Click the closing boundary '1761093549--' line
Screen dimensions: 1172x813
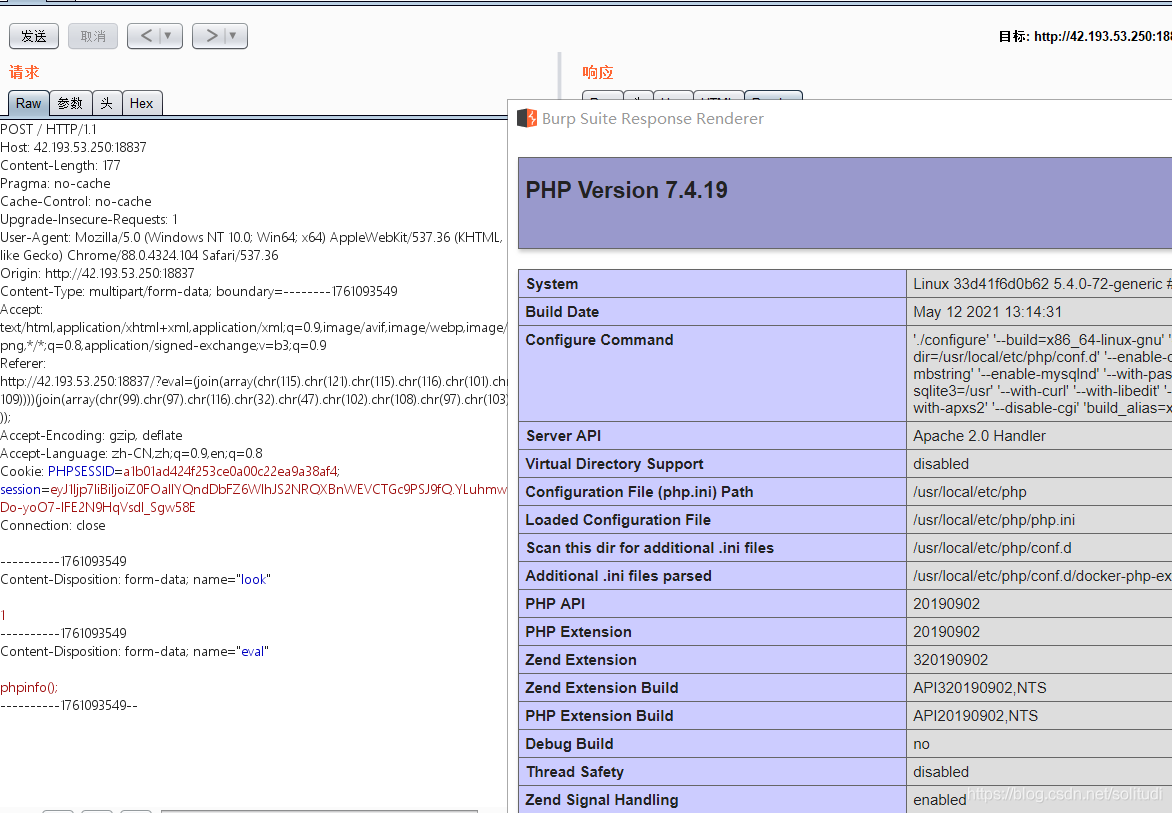tap(69, 705)
